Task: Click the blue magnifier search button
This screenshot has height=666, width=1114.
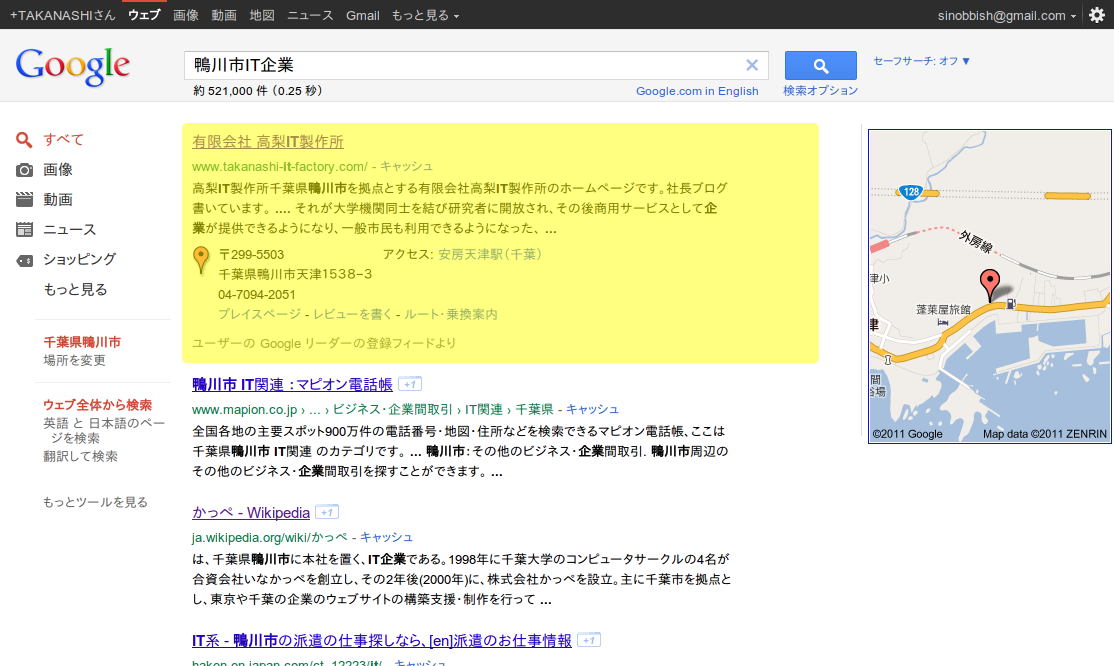Action: click(821, 65)
